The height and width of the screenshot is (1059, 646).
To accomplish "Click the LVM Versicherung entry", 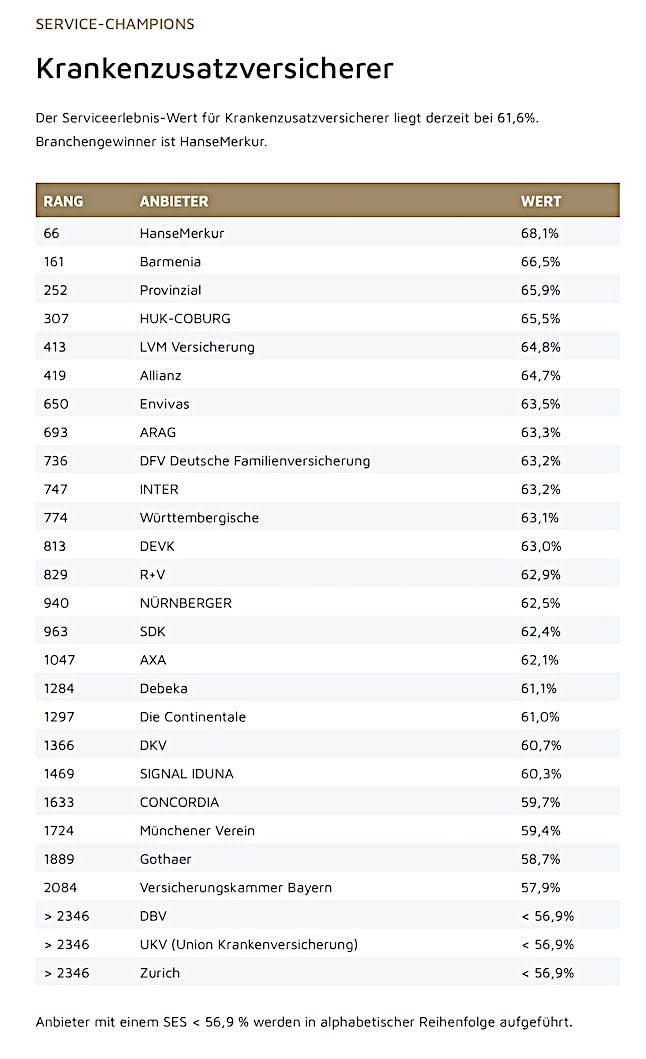I will (x=197, y=347).
